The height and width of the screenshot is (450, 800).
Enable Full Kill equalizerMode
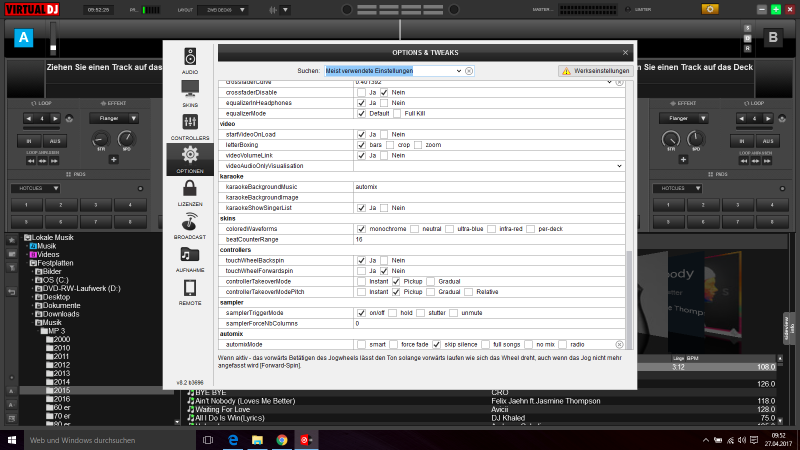click(397, 113)
